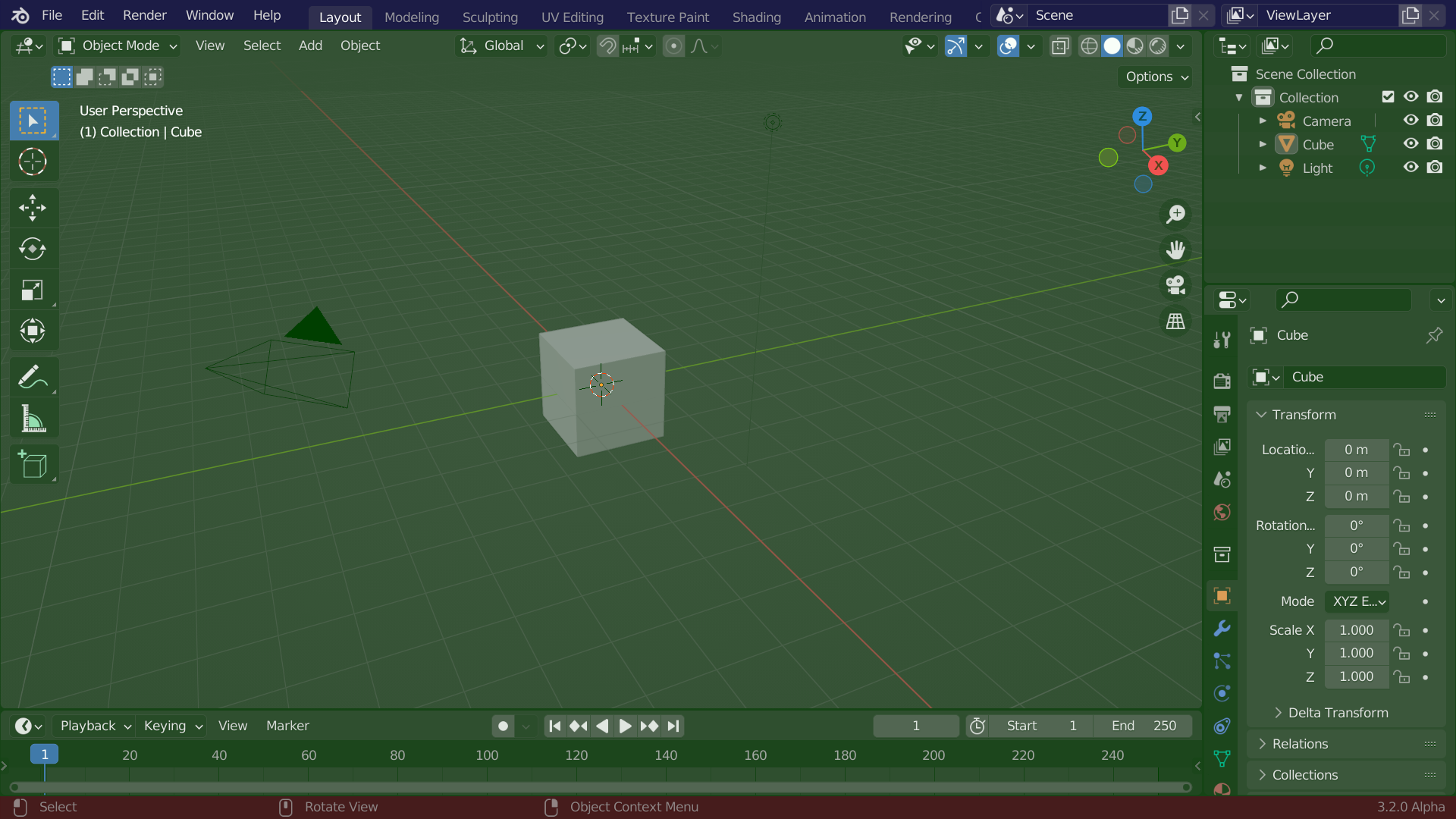
Task: Click the Animation playback button
Action: click(624, 725)
